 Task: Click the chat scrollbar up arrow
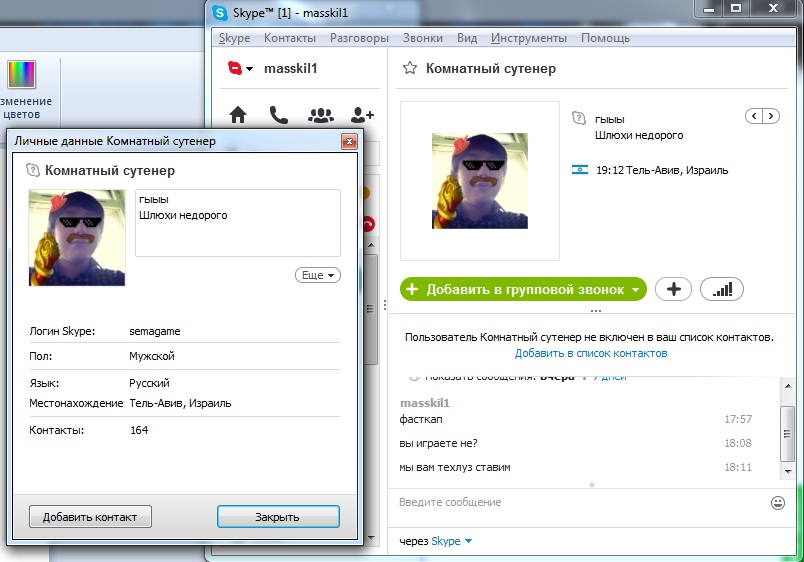(x=788, y=386)
